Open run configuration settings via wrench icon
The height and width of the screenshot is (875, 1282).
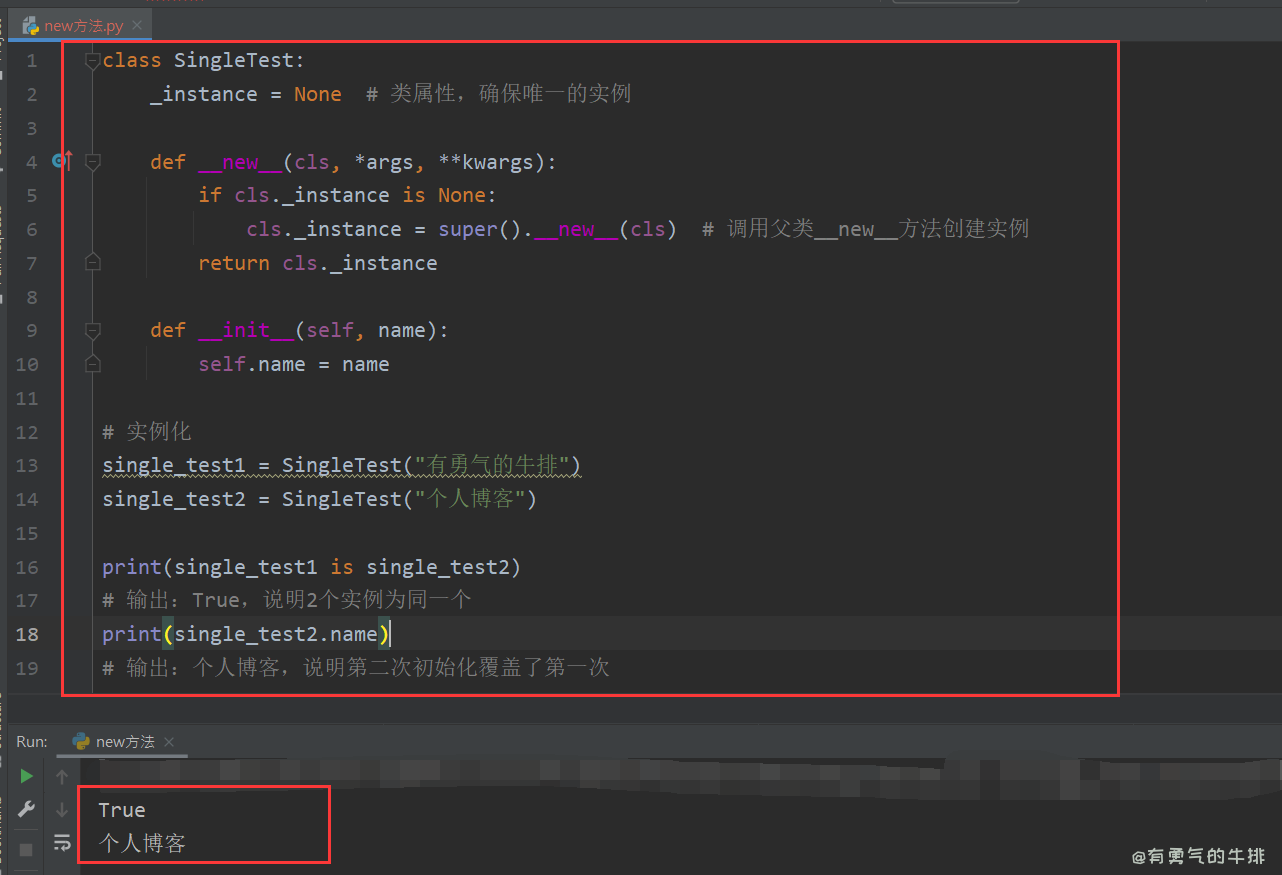click(x=26, y=808)
